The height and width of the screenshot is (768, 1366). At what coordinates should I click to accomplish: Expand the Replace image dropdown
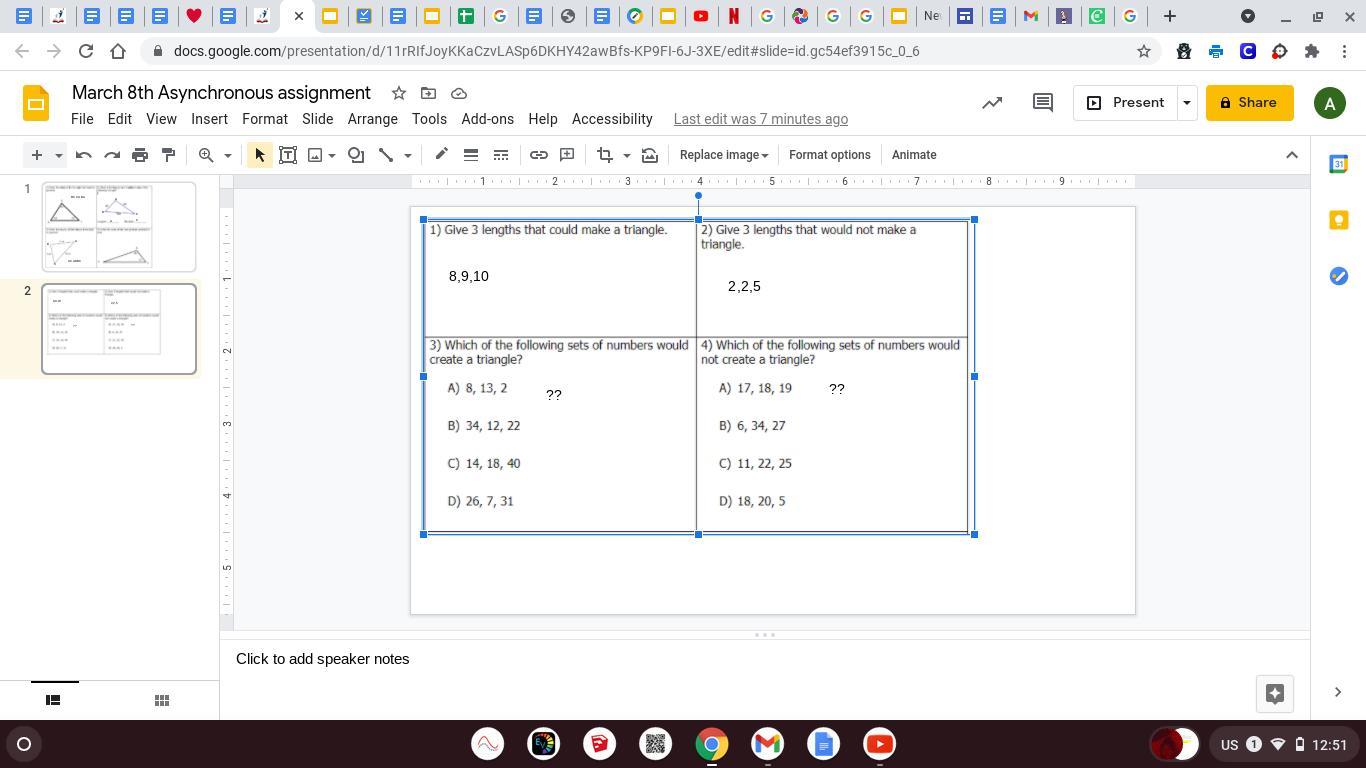pyautogui.click(x=723, y=155)
